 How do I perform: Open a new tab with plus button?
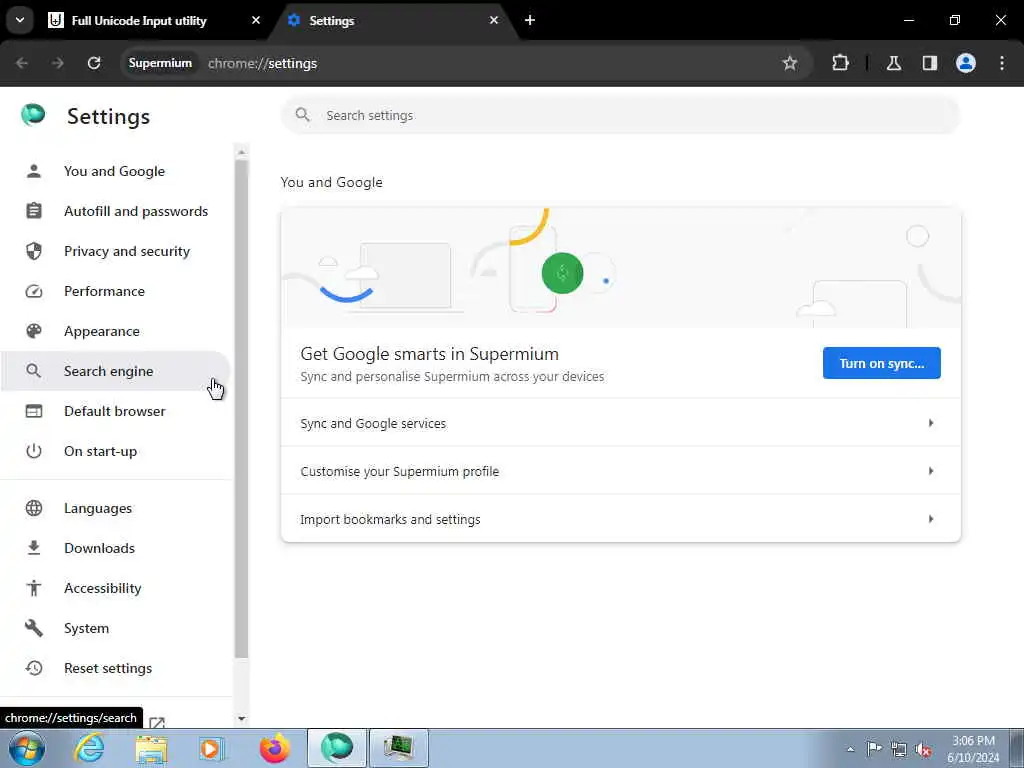[x=530, y=20]
